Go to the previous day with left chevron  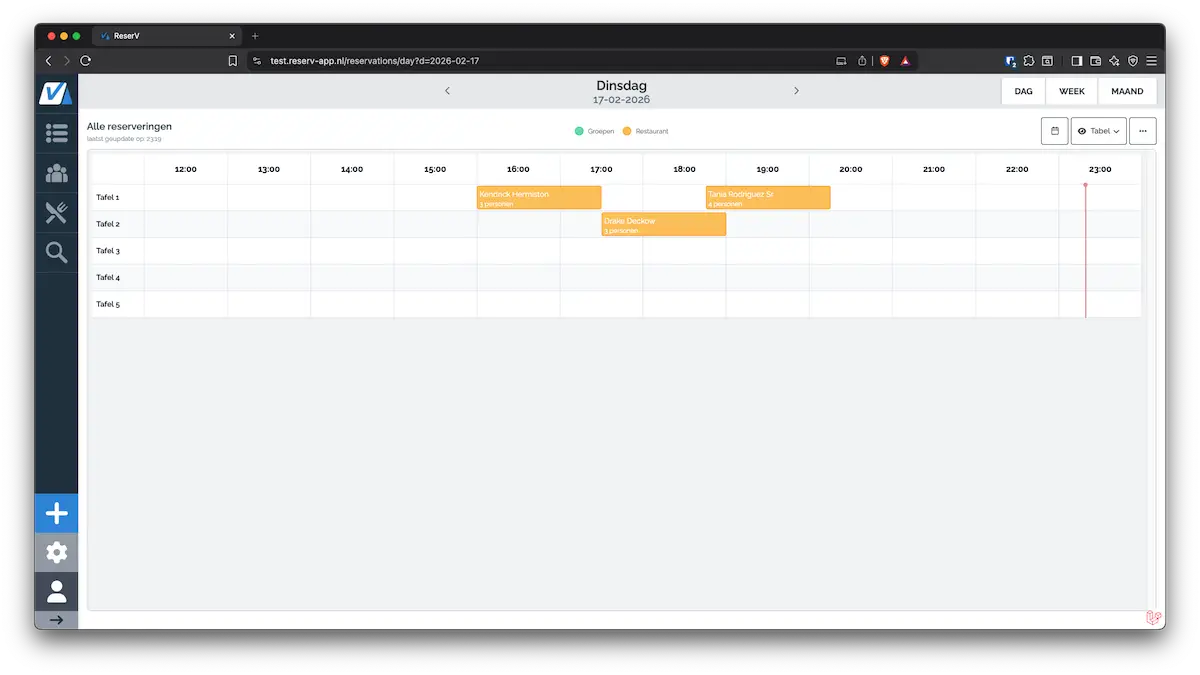(447, 91)
